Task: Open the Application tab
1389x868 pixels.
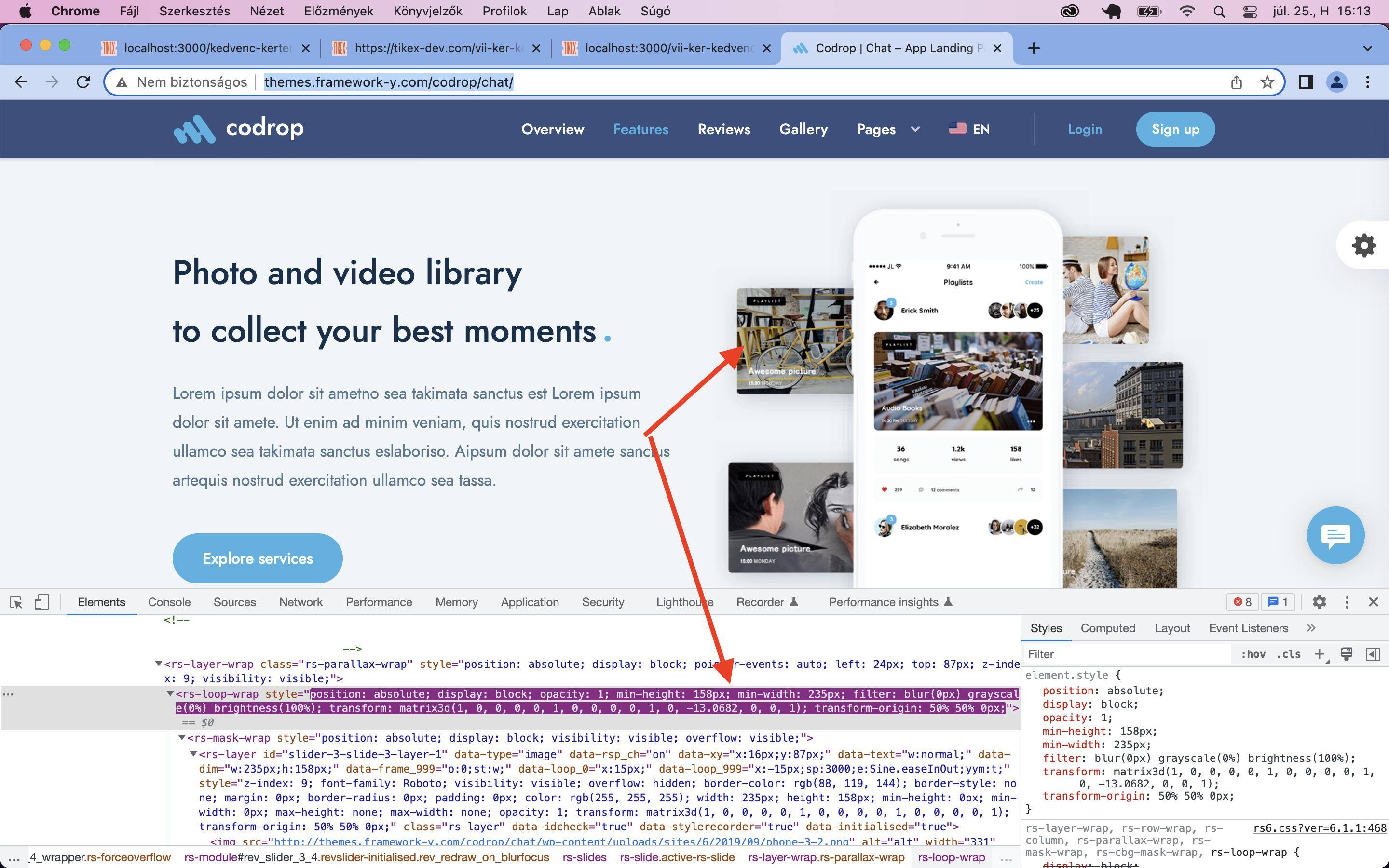Action: [529, 602]
